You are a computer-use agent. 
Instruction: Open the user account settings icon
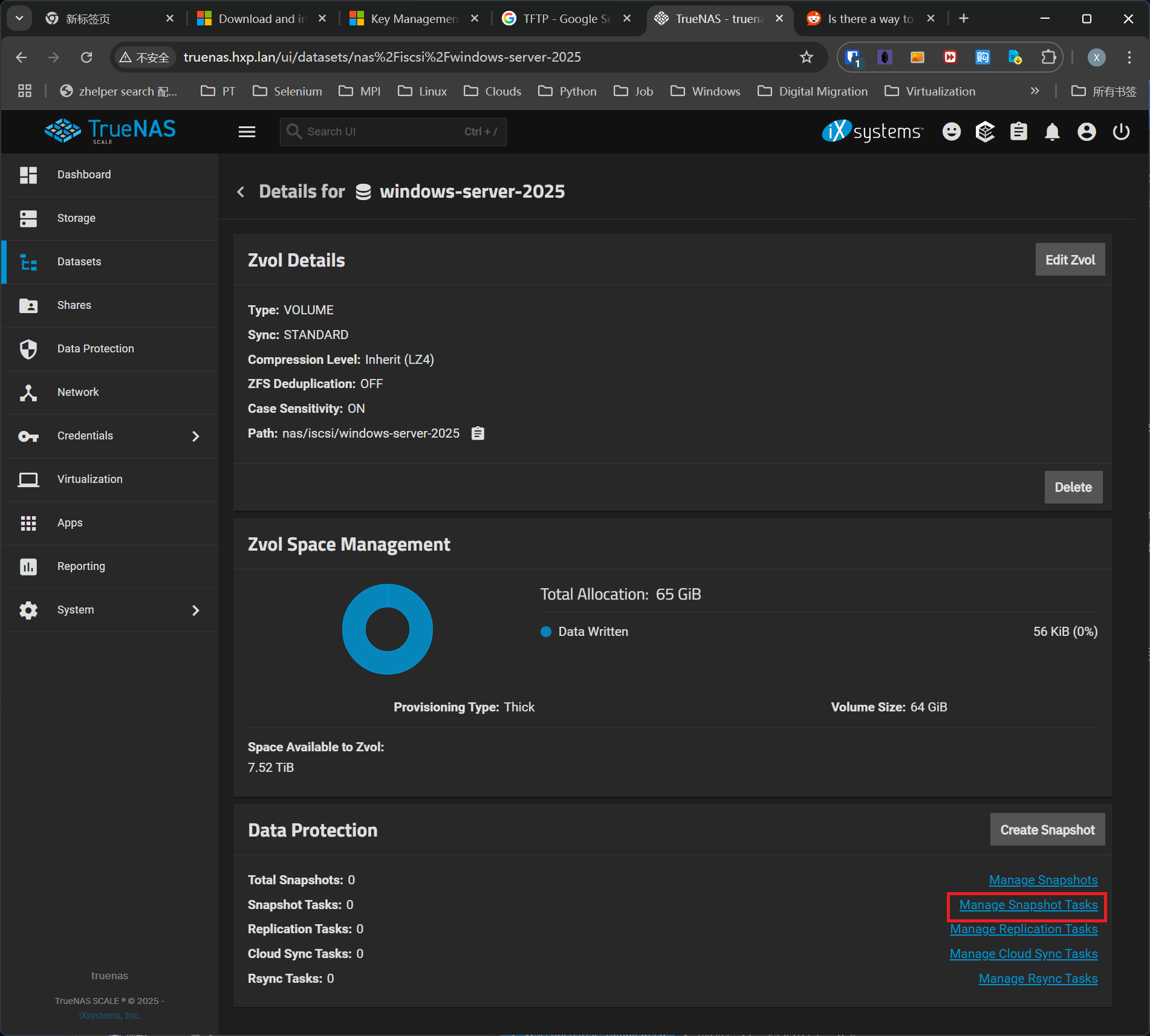(1087, 132)
